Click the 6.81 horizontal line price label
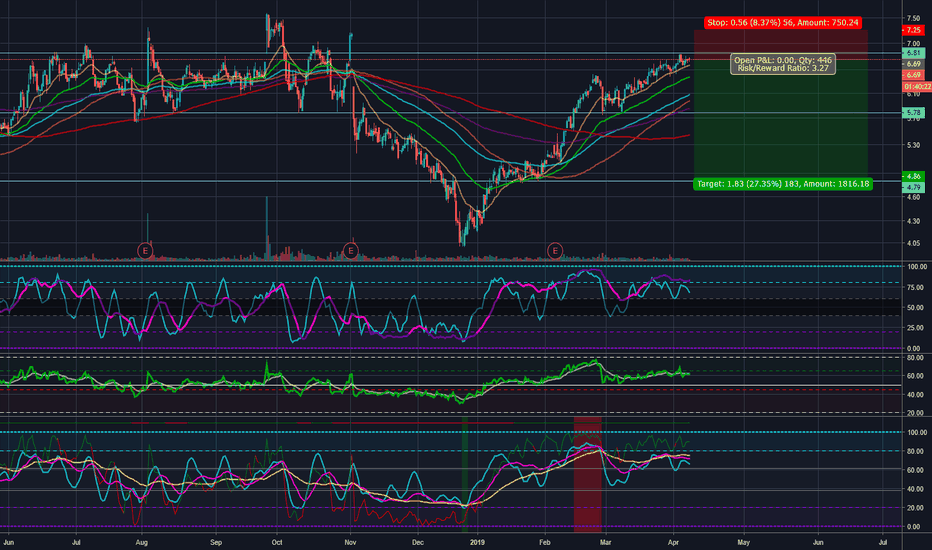Viewport: 932px width, 550px height. pos(914,53)
